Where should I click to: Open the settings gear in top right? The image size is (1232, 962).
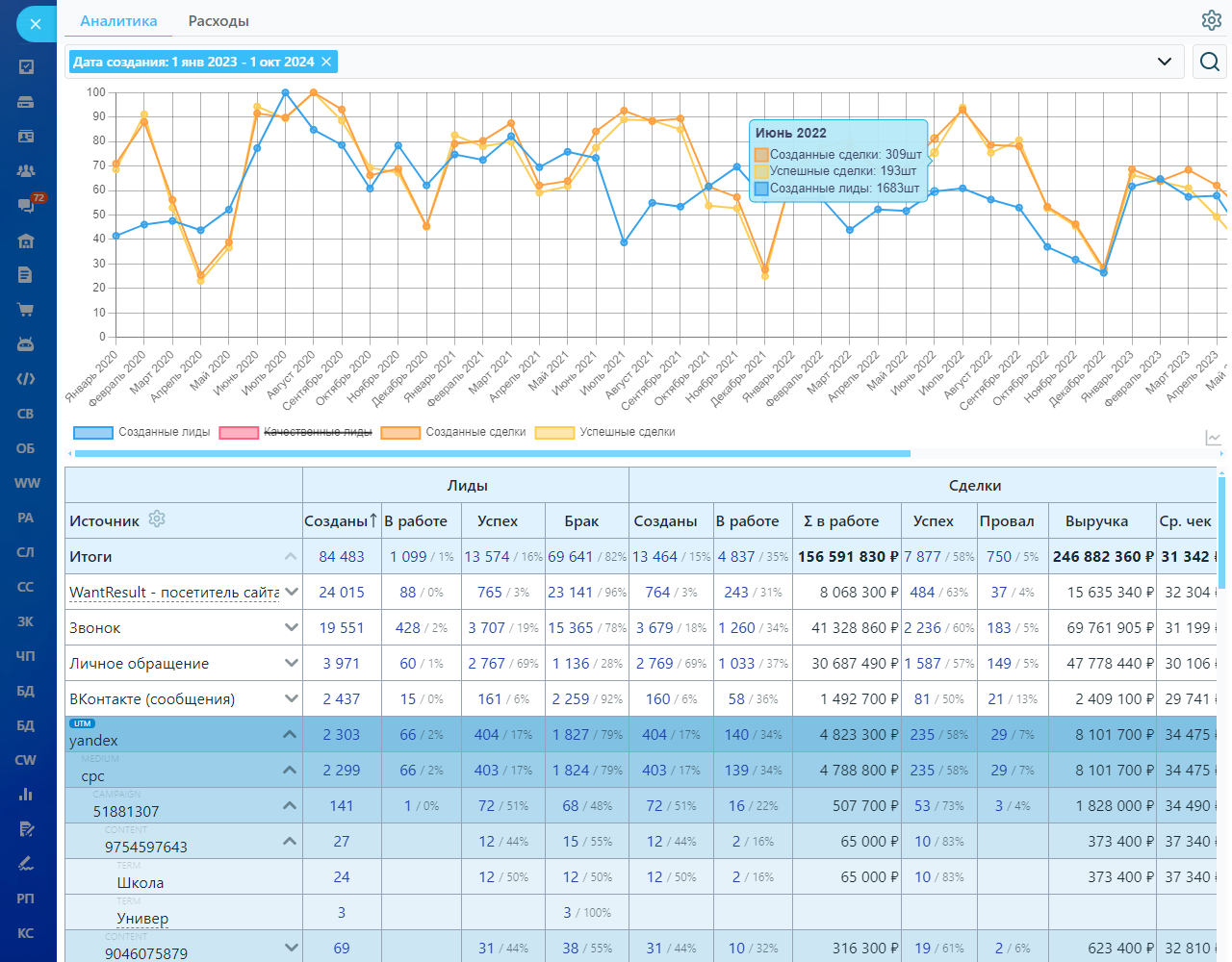point(1211,20)
